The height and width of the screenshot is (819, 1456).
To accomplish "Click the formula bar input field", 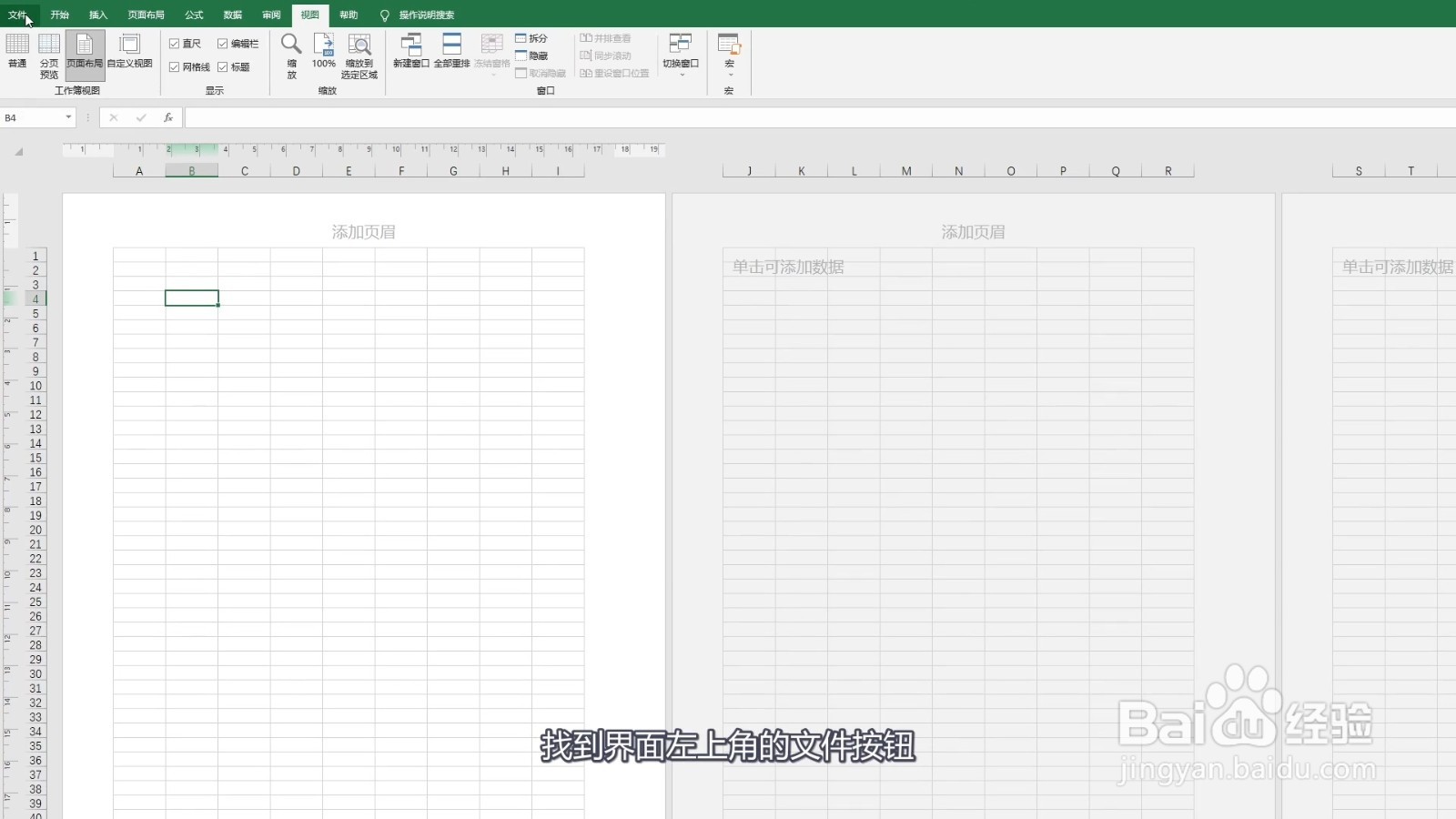I will 819,117.
